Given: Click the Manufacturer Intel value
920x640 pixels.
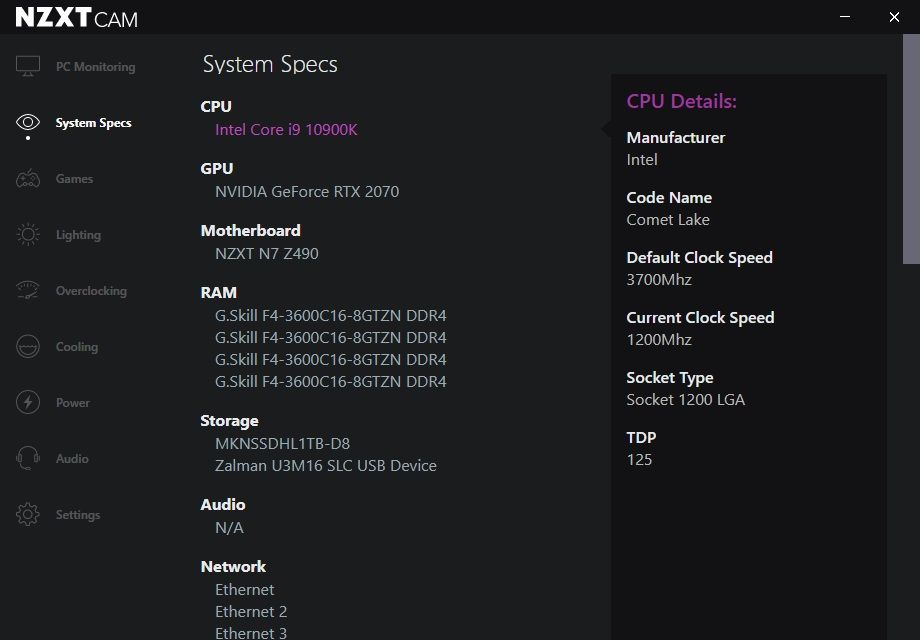Looking at the screenshot, I should pyautogui.click(x=642, y=160).
